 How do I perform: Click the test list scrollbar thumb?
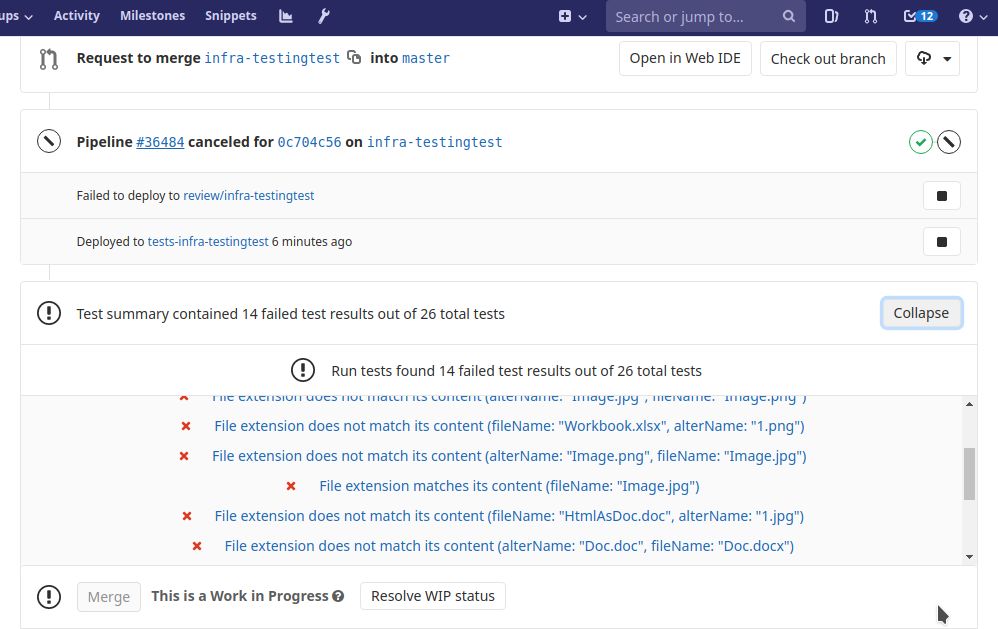(x=969, y=474)
